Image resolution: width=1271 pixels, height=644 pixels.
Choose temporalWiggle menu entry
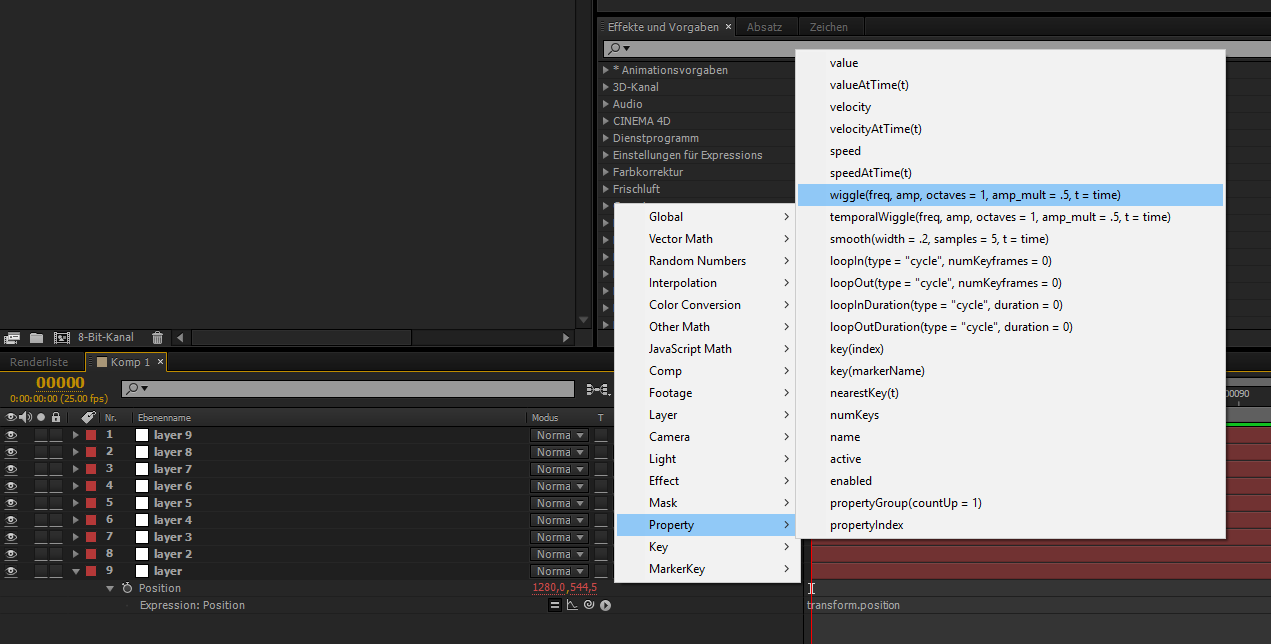[x=1010, y=217]
